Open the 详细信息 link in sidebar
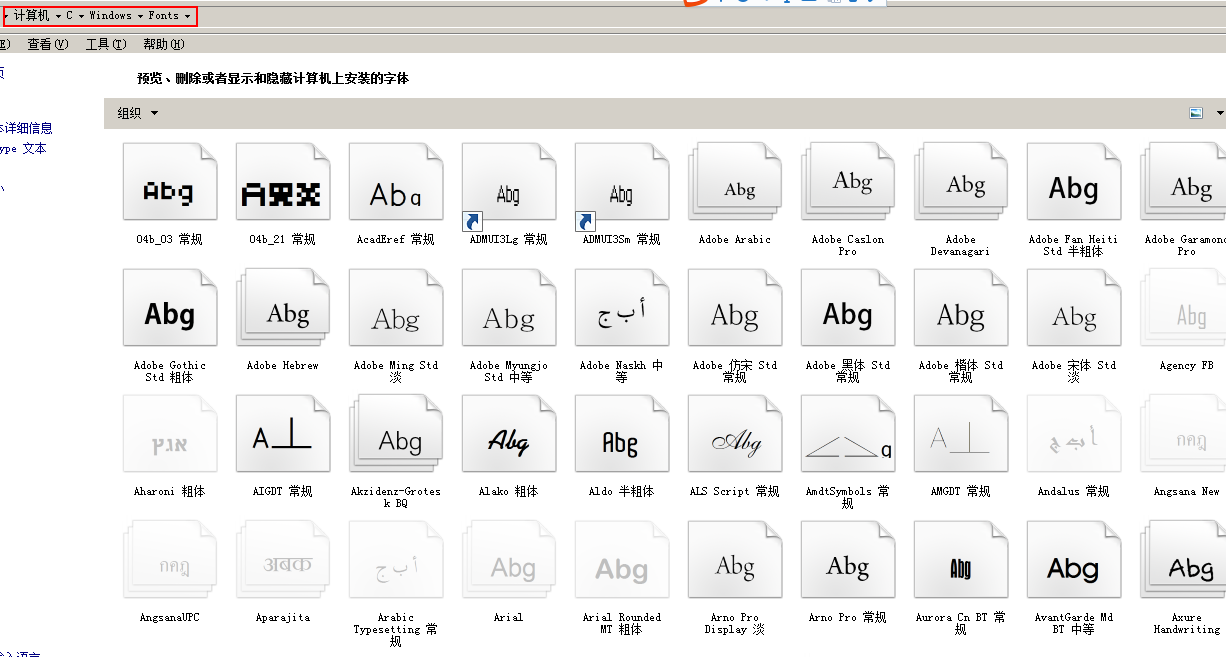The height and width of the screenshot is (657, 1226). pos(26,128)
